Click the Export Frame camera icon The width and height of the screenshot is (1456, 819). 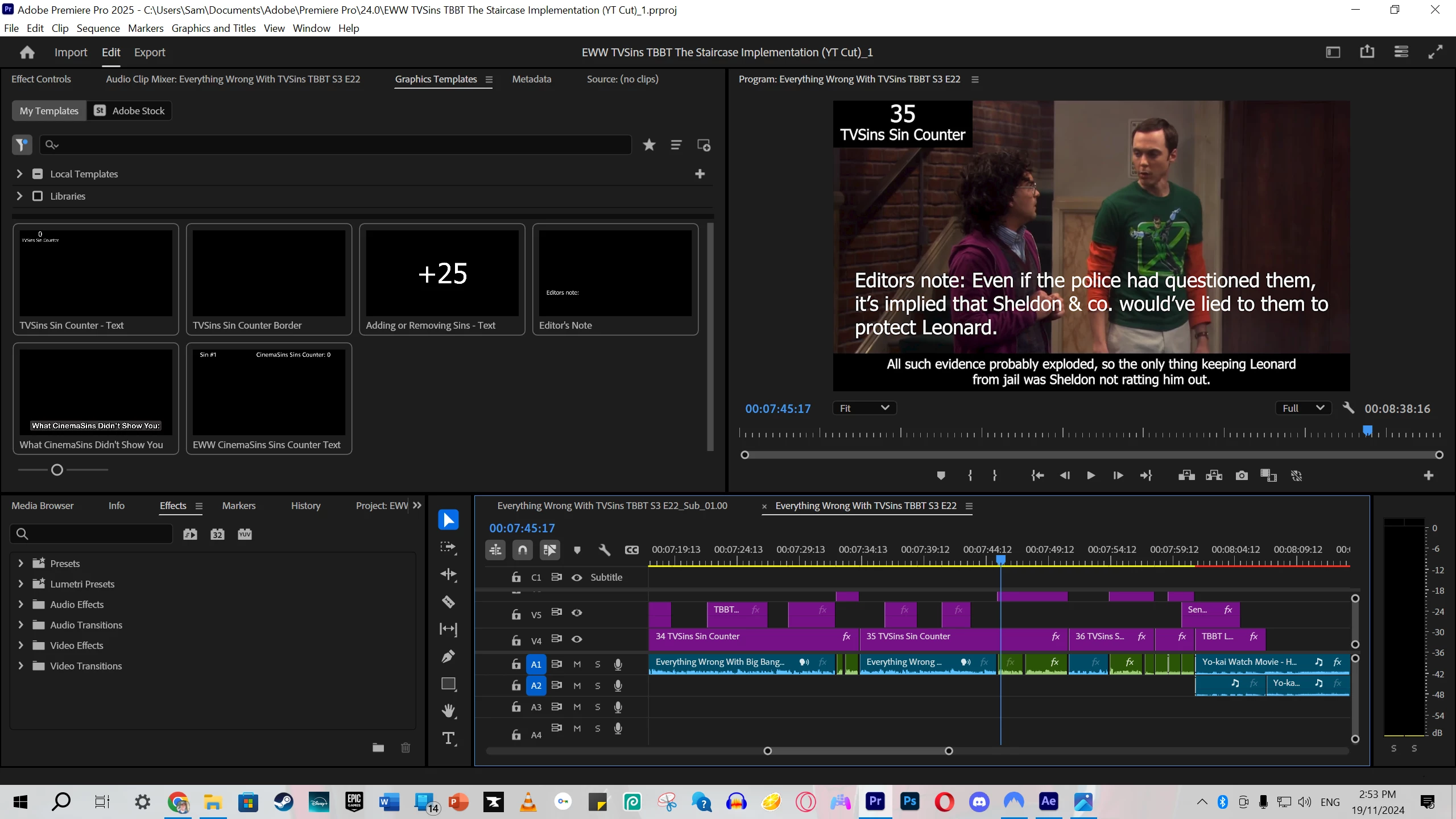[1242, 475]
